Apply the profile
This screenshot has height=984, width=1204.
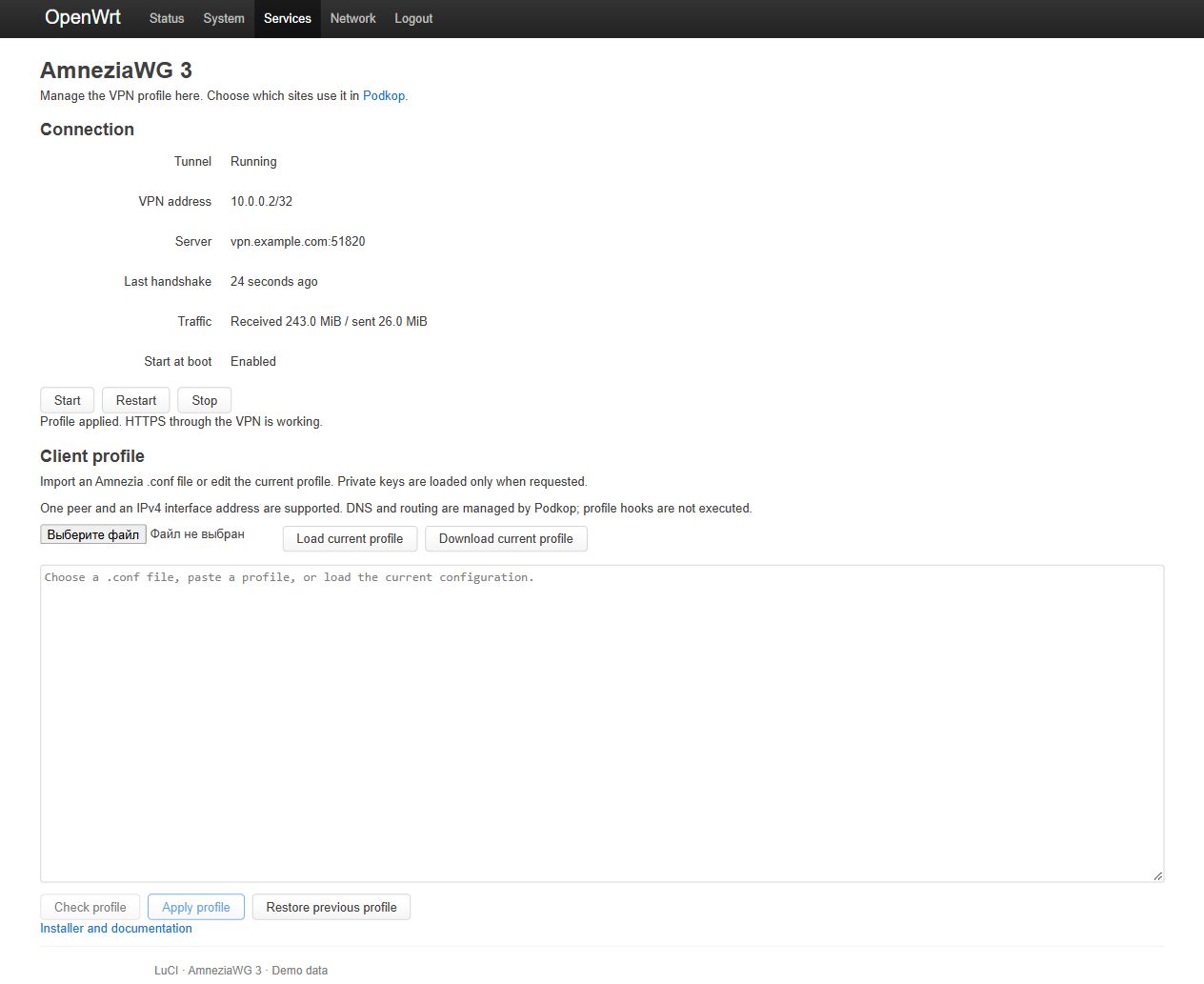coord(196,907)
